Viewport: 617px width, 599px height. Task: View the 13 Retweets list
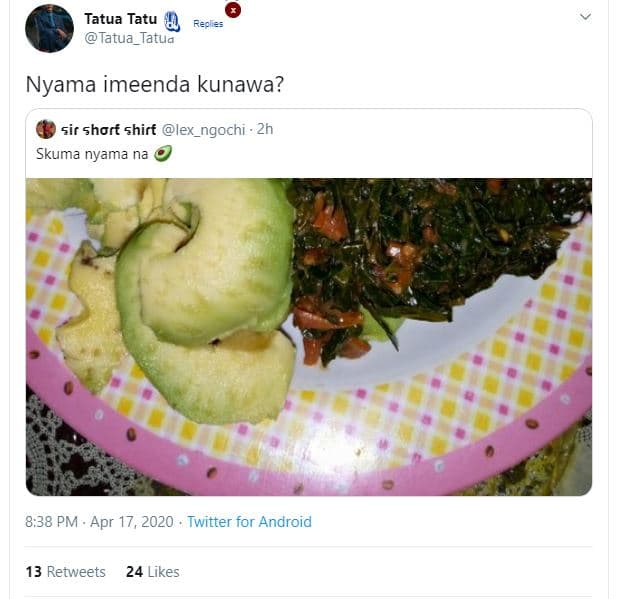65,571
